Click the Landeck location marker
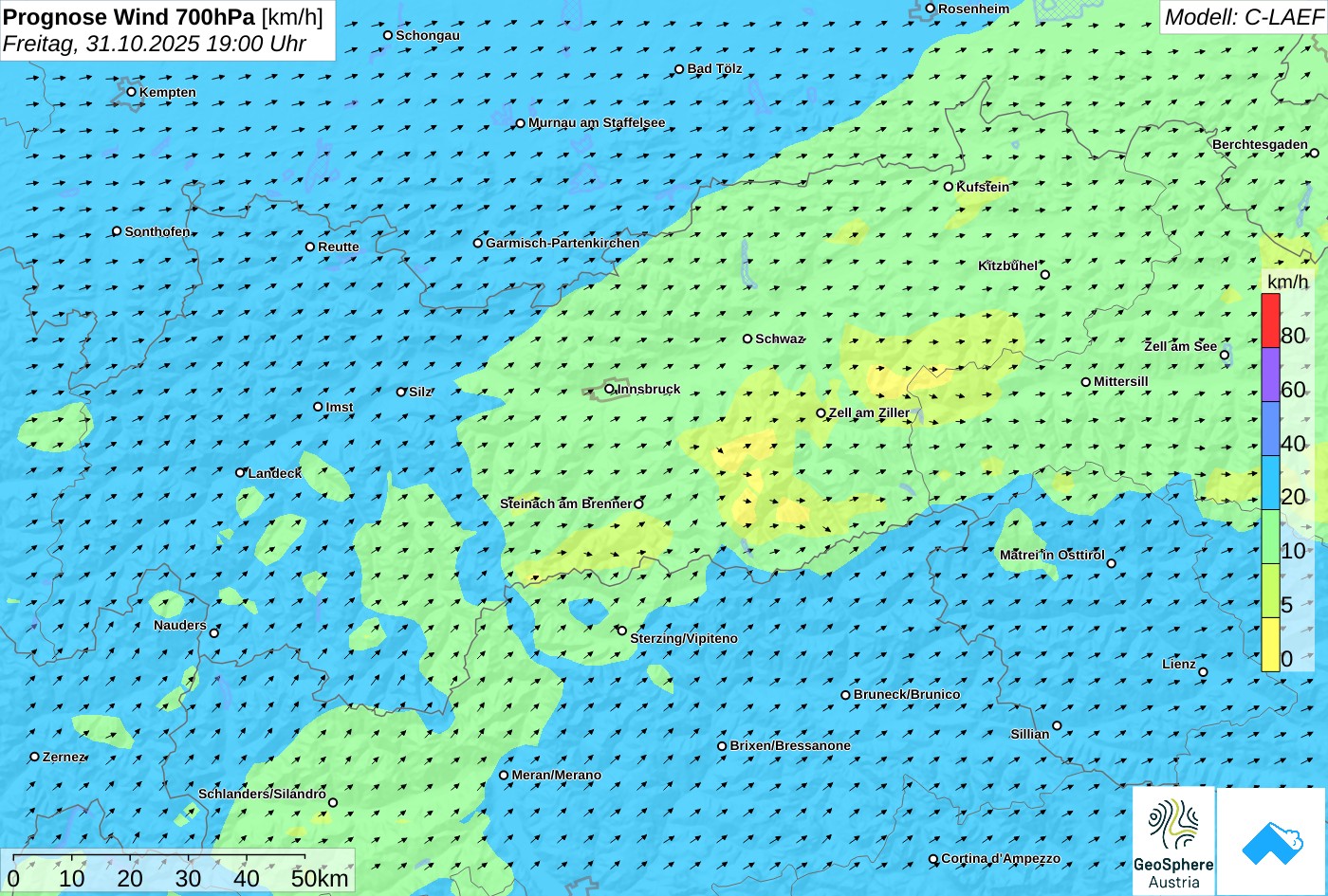1328x896 pixels. [x=241, y=472]
